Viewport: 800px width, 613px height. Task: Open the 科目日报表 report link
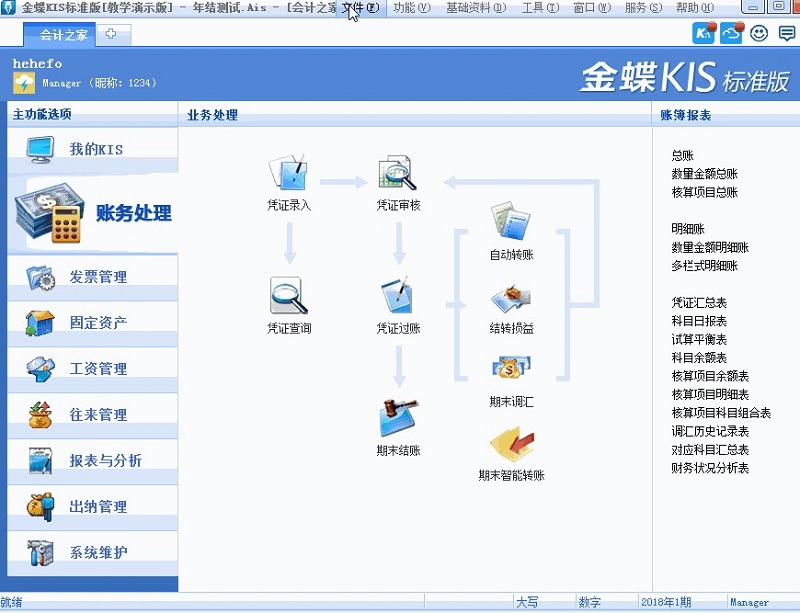pyautogui.click(x=699, y=321)
